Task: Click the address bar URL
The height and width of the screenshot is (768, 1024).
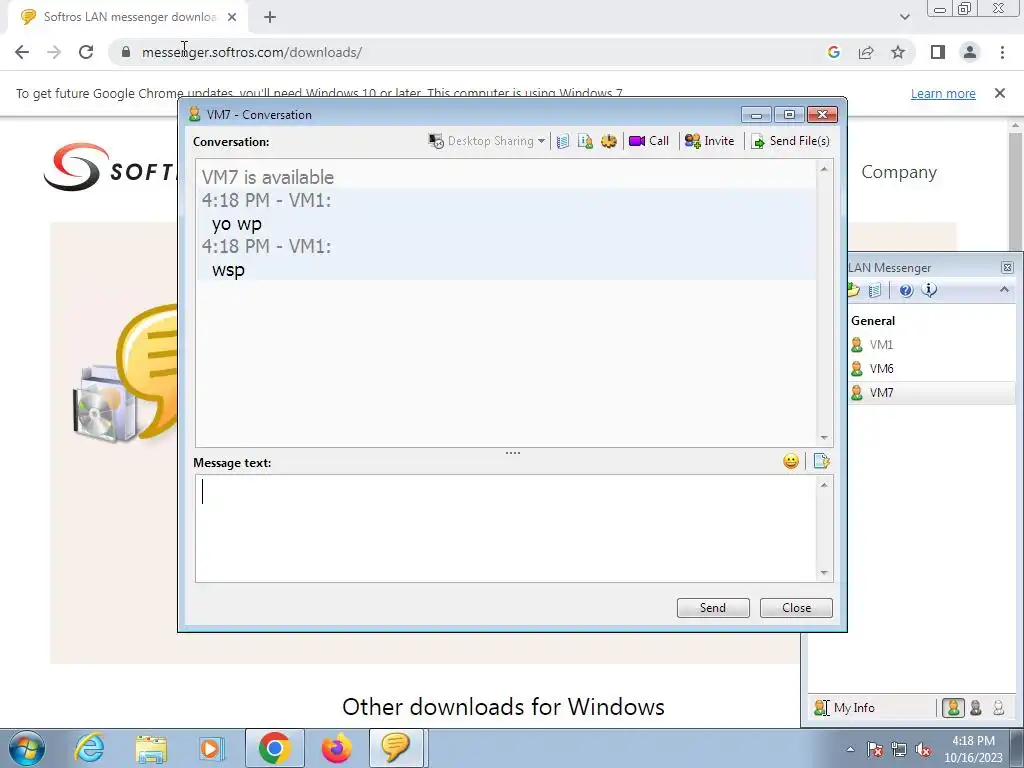Action: [x=251, y=52]
